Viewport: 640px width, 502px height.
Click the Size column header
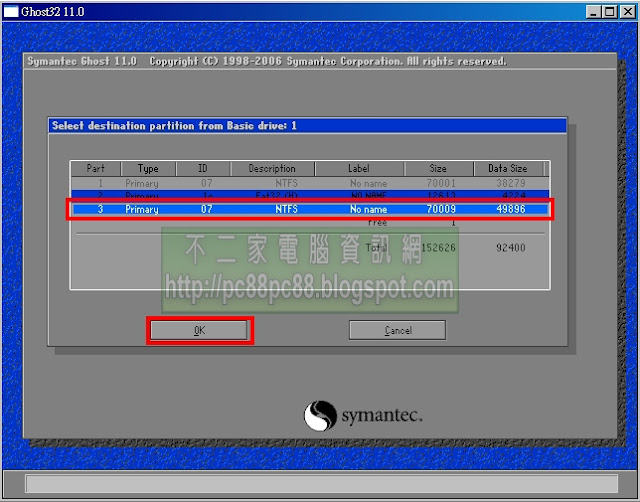[438, 169]
